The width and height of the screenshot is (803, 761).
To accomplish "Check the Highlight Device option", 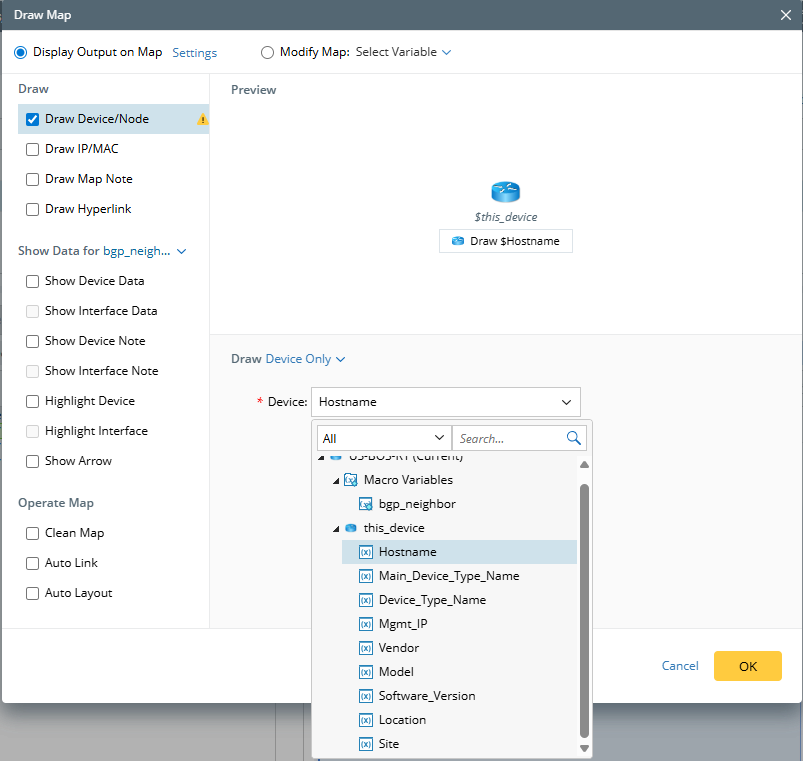I will pos(32,401).
